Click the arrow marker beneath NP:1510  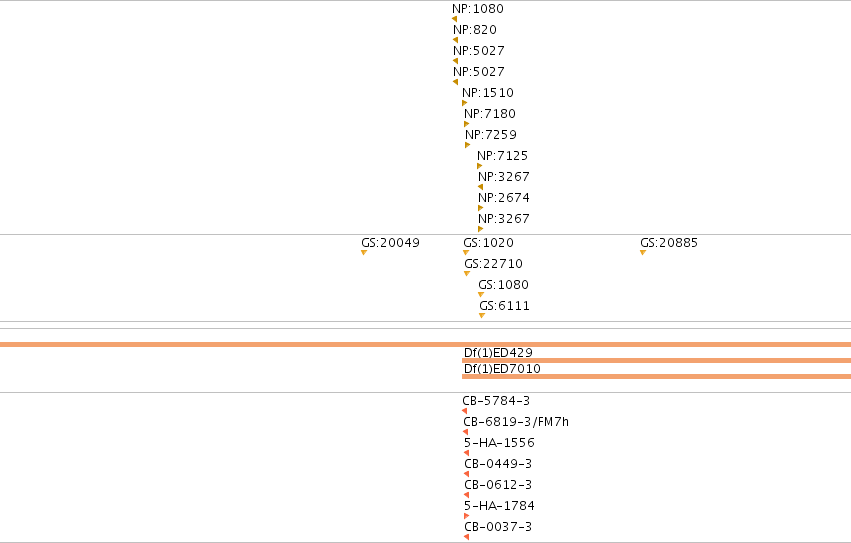coord(465,103)
